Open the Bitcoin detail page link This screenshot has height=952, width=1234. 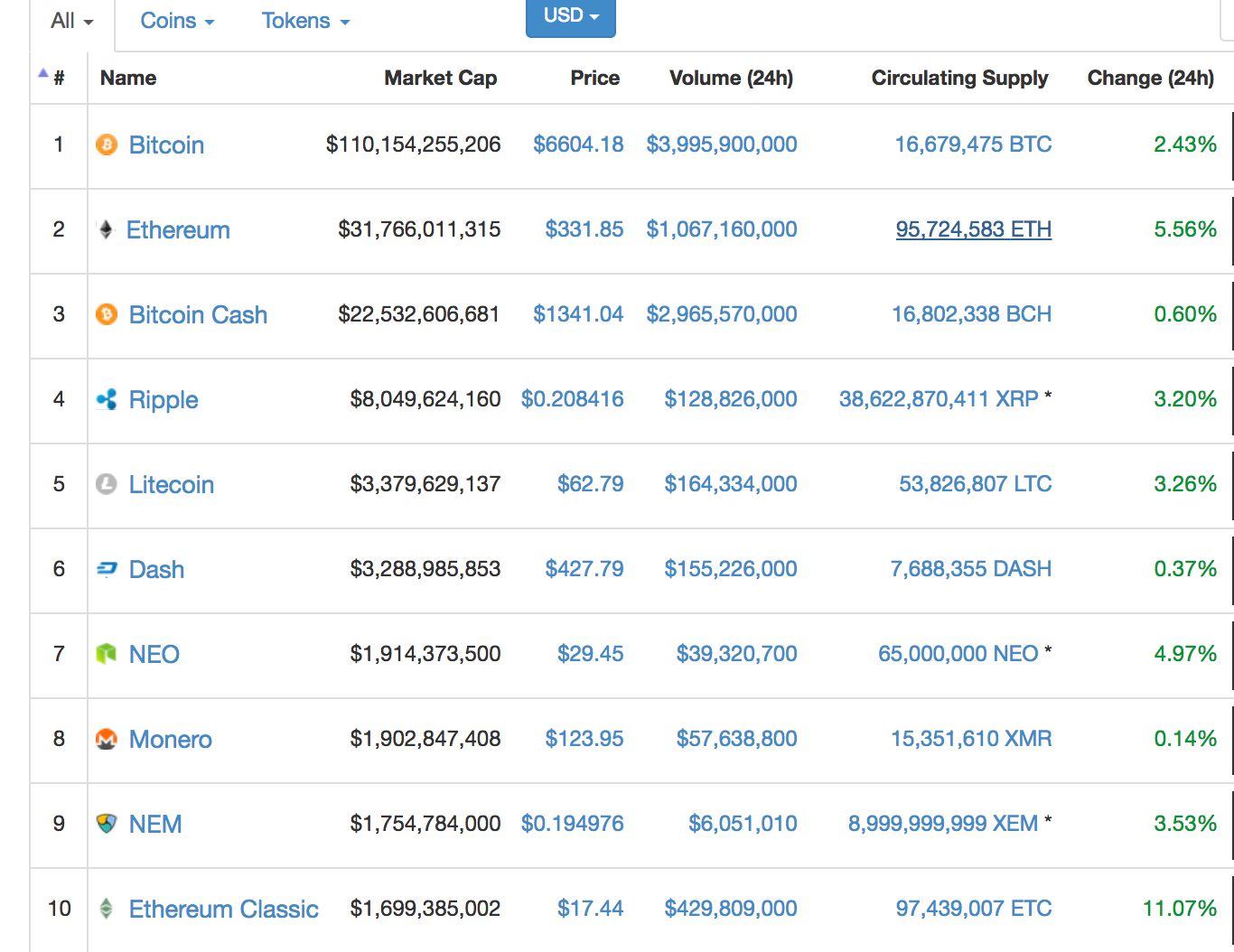tap(166, 145)
